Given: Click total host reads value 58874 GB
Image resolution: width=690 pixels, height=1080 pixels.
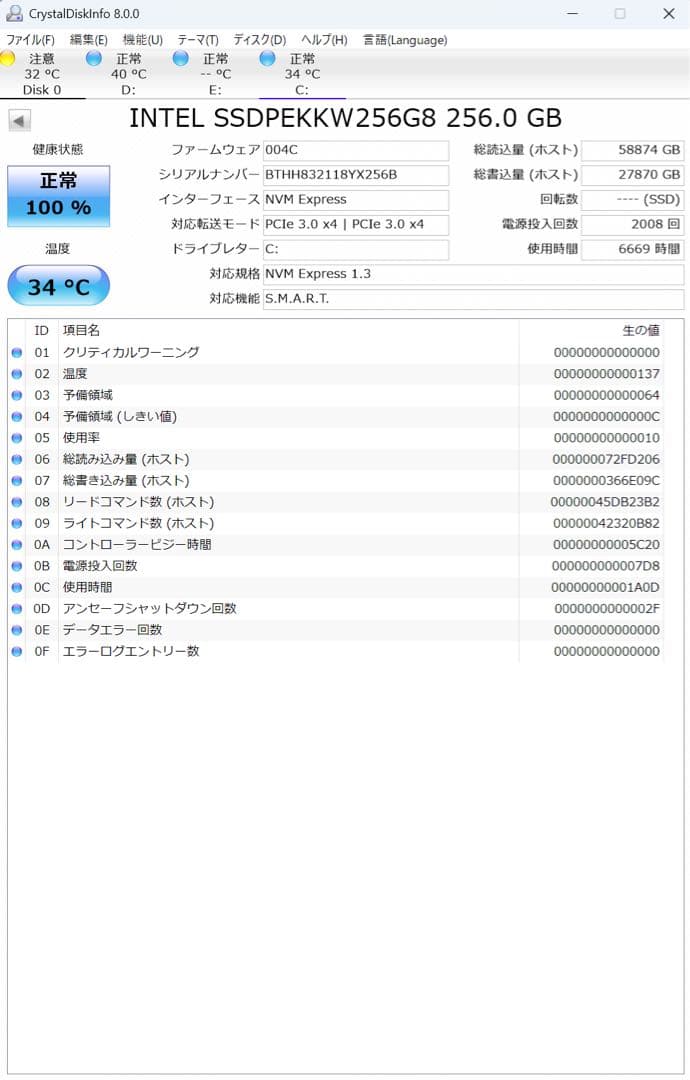Looking at the screenshot, I should coord(633,150).
